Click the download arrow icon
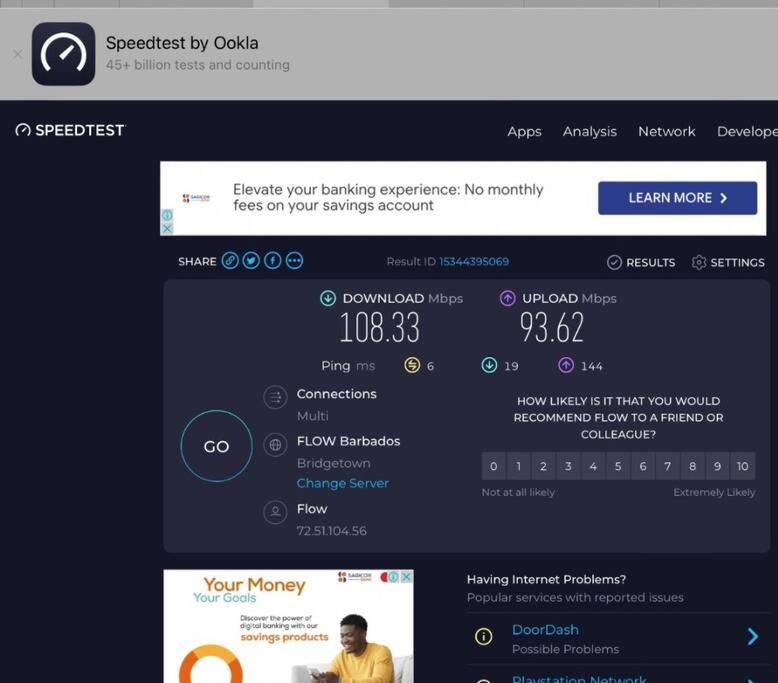The image size is (778, 683). (327, 298)
